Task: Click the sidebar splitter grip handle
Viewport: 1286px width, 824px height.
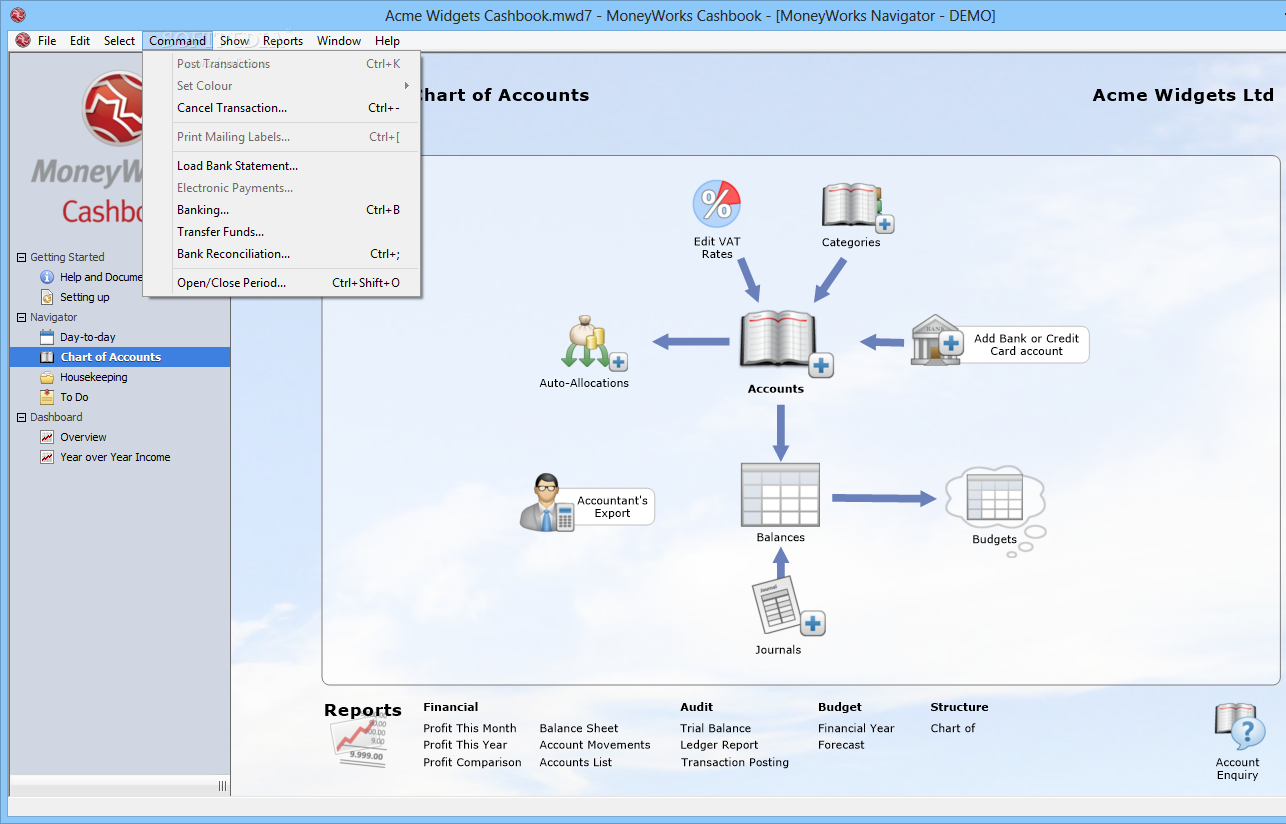Action: point(223,787)
